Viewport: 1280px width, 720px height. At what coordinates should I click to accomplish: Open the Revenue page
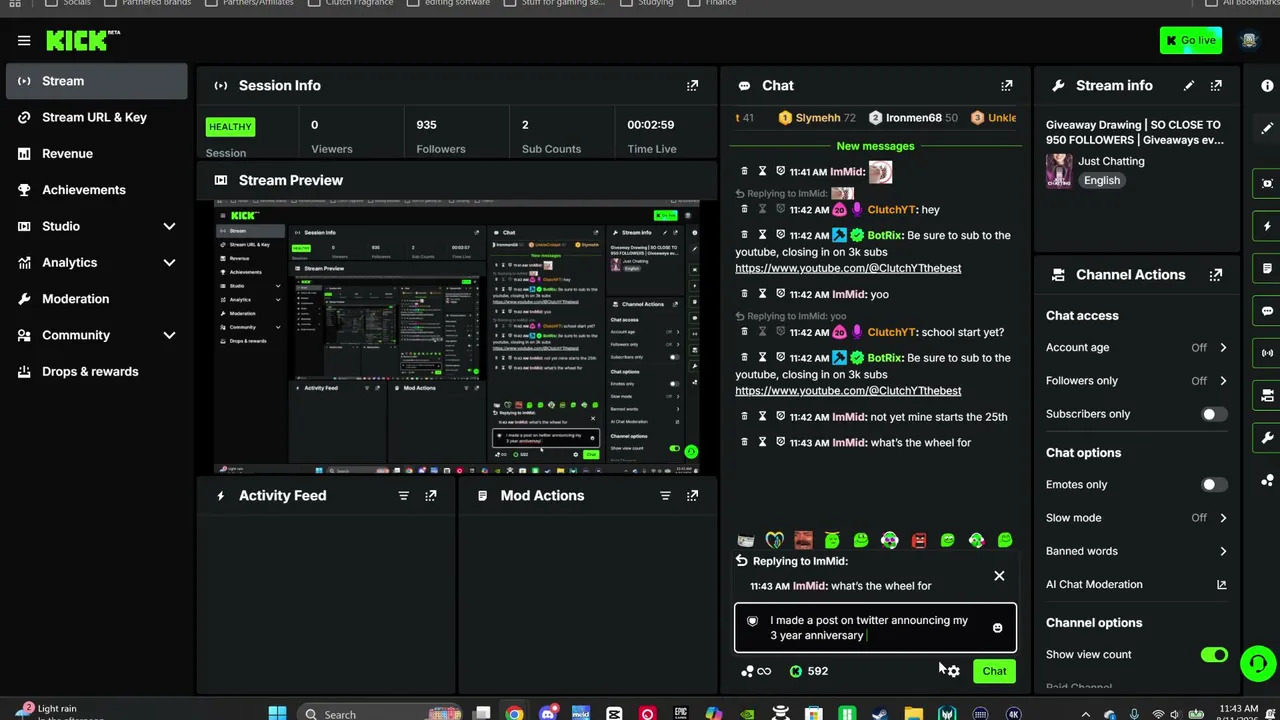(96, 154)
